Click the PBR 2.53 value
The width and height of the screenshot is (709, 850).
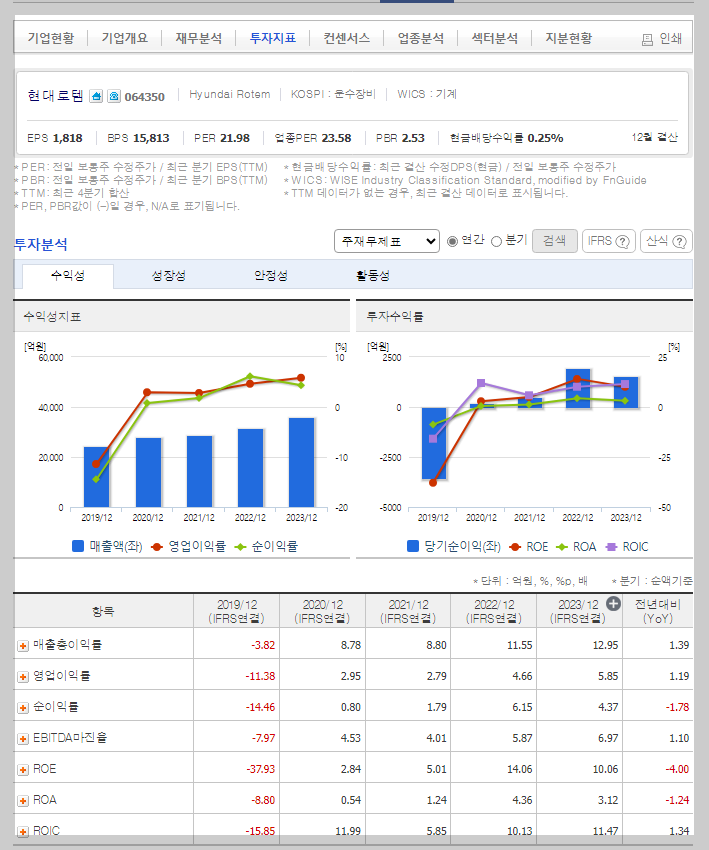[412, 138]
